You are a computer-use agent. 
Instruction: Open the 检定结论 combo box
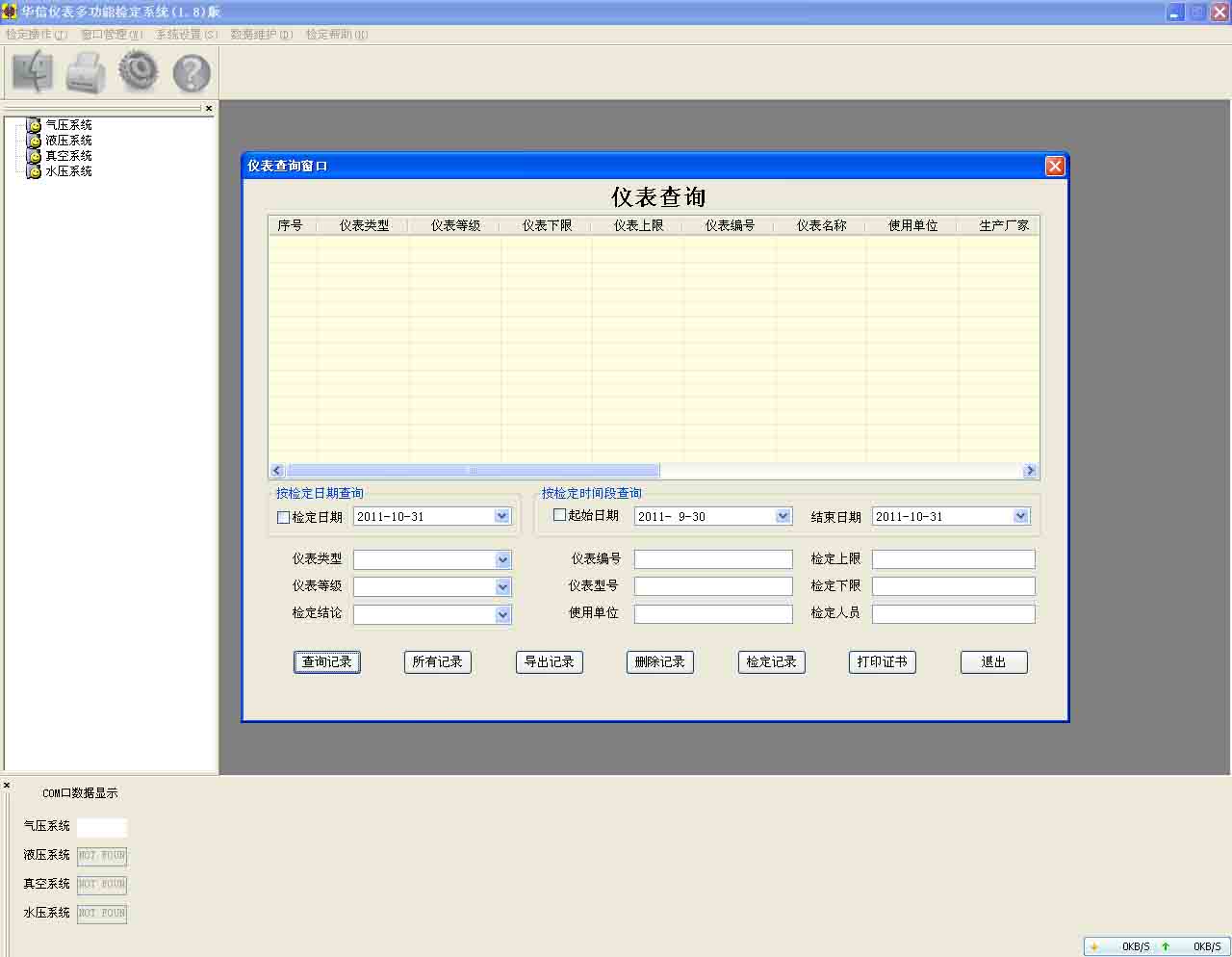502,614
